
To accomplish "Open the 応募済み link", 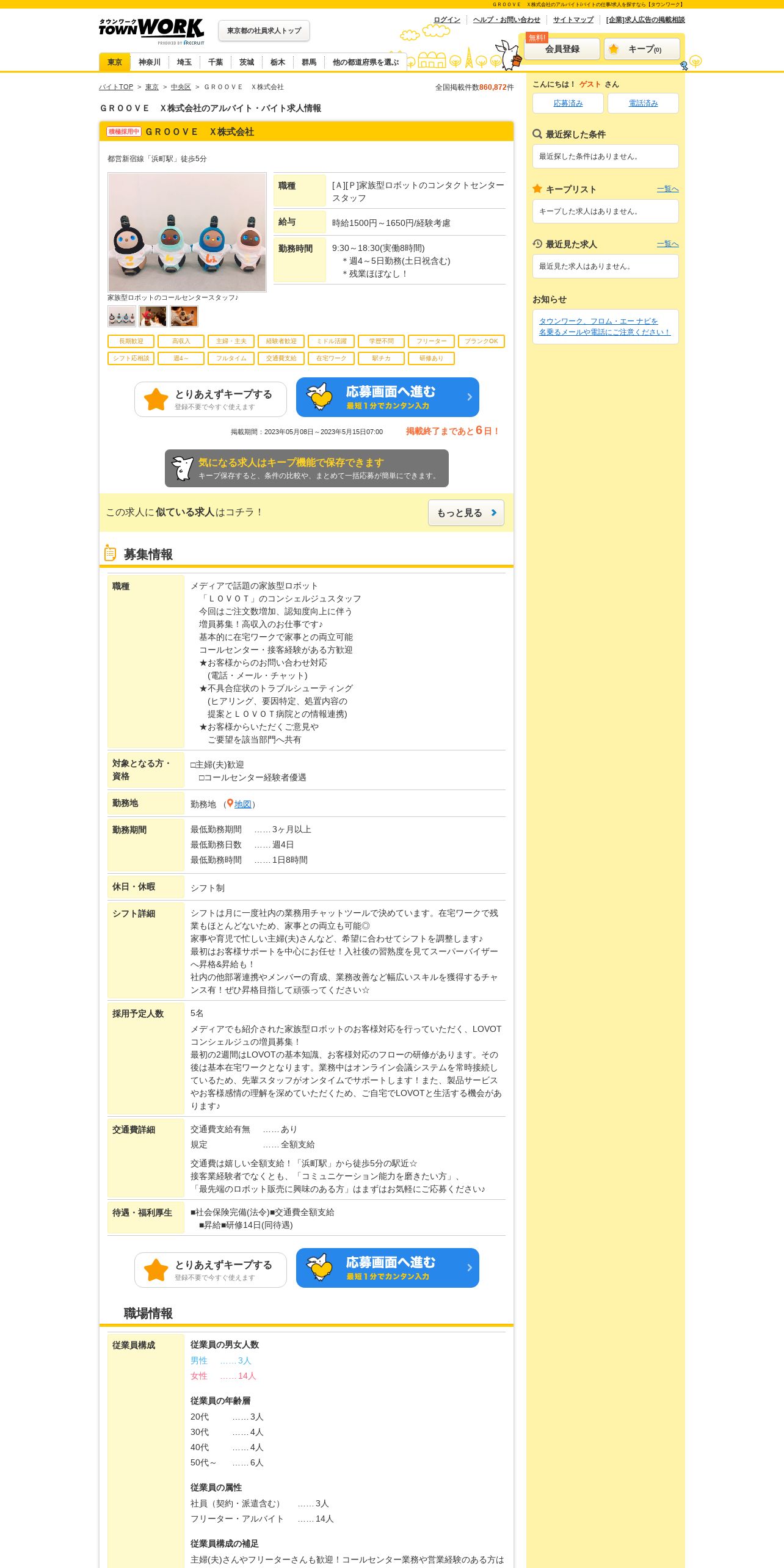I will [568, 103].
